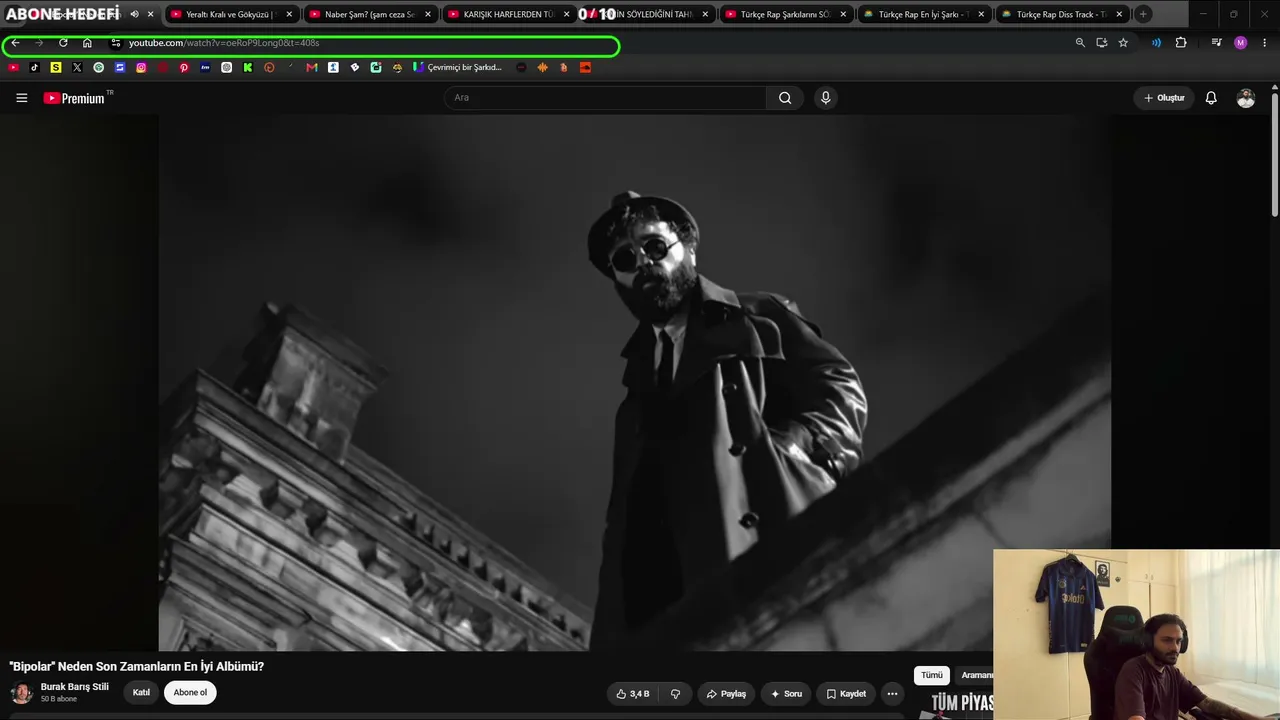Click the Katıl join button
1280x720 pixels.
pos(141,693)
